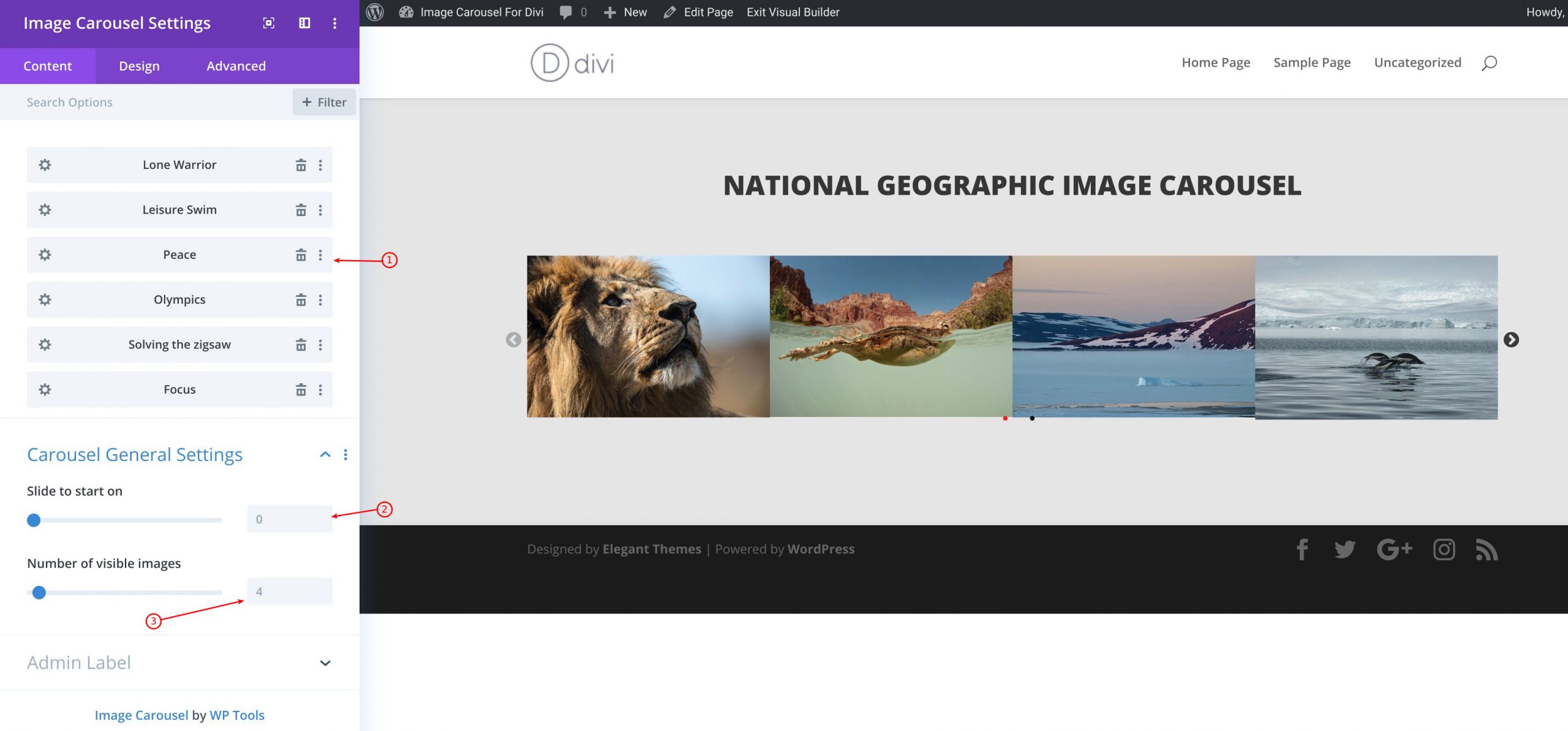Click the Slide to start on slider handle
Viewport: 1568px width, 731px height.
point(34,520)
